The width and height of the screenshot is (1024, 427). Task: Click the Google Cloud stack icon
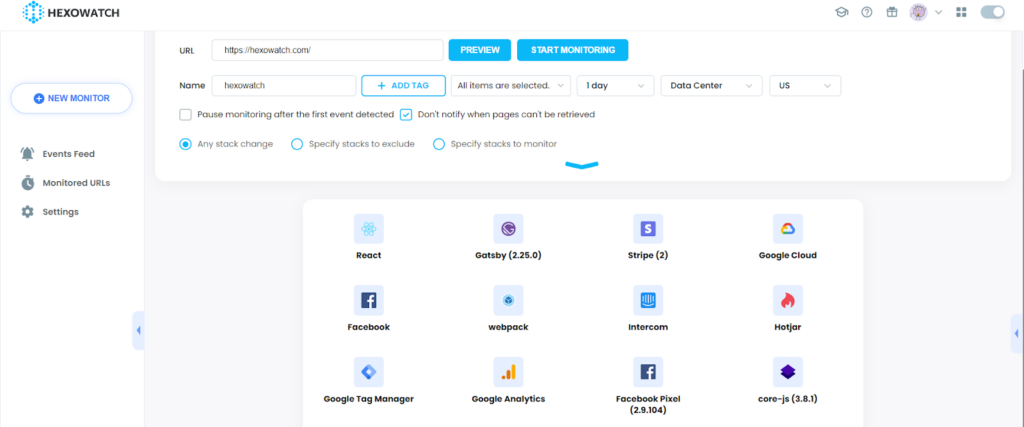[788, 229]
